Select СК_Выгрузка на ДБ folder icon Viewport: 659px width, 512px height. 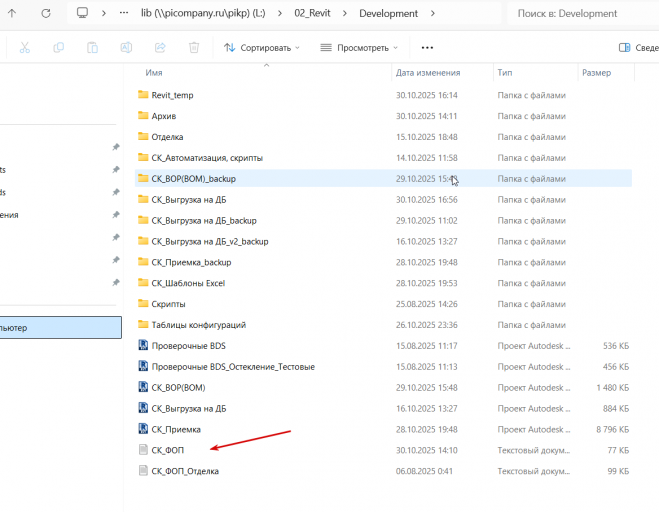click(143, 199)
